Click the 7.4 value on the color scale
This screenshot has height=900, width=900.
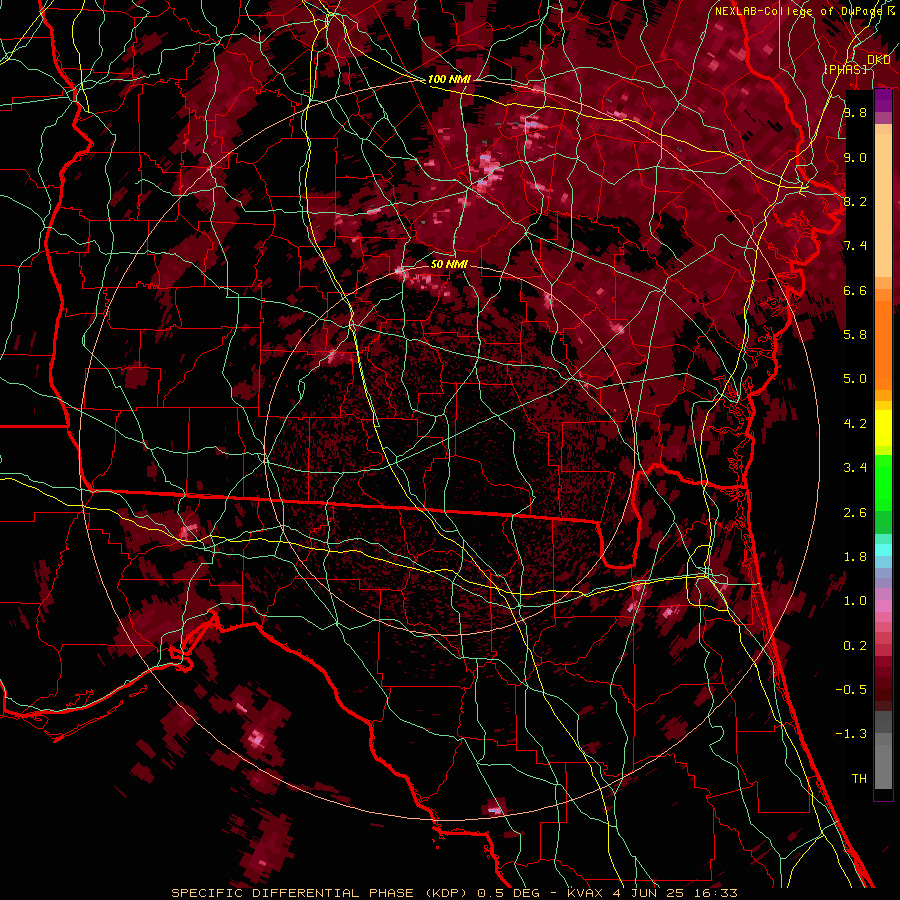855,246
